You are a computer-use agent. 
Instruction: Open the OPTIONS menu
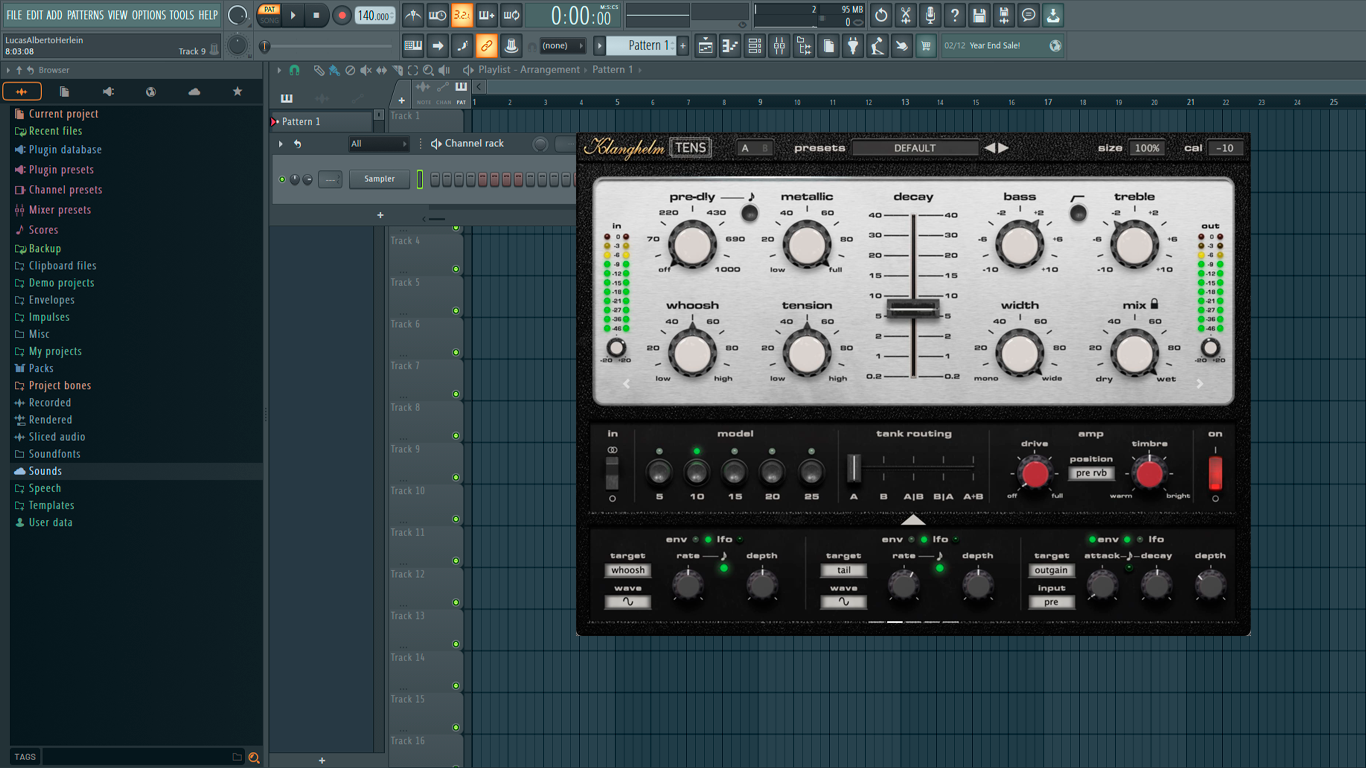point(149,15)
